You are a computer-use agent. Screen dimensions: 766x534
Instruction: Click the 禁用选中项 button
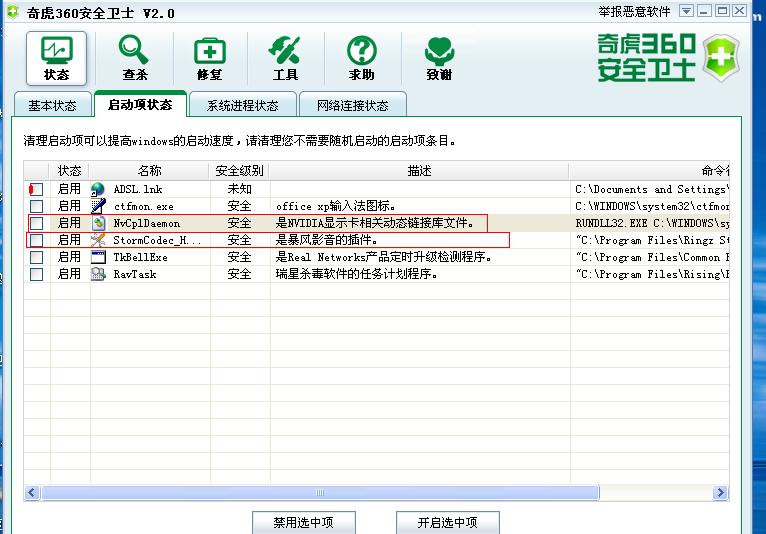[x=303, y=522]
